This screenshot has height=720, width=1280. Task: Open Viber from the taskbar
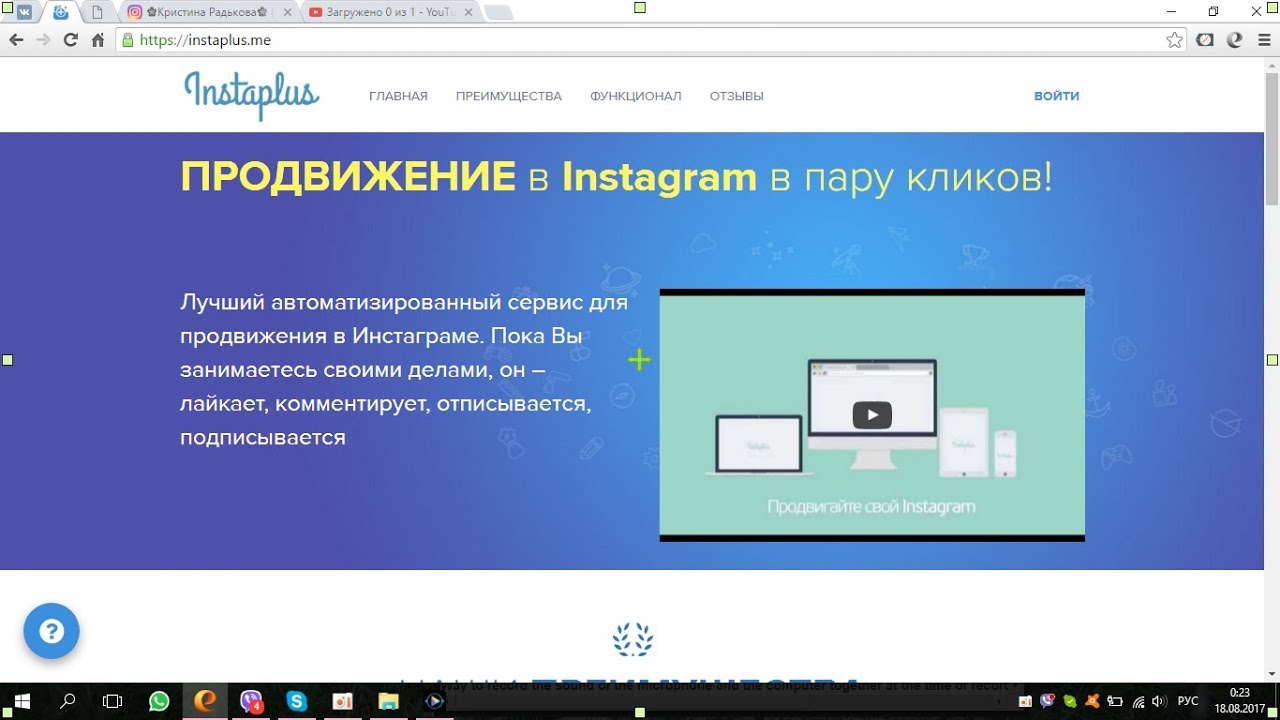(x=251, y=701)
